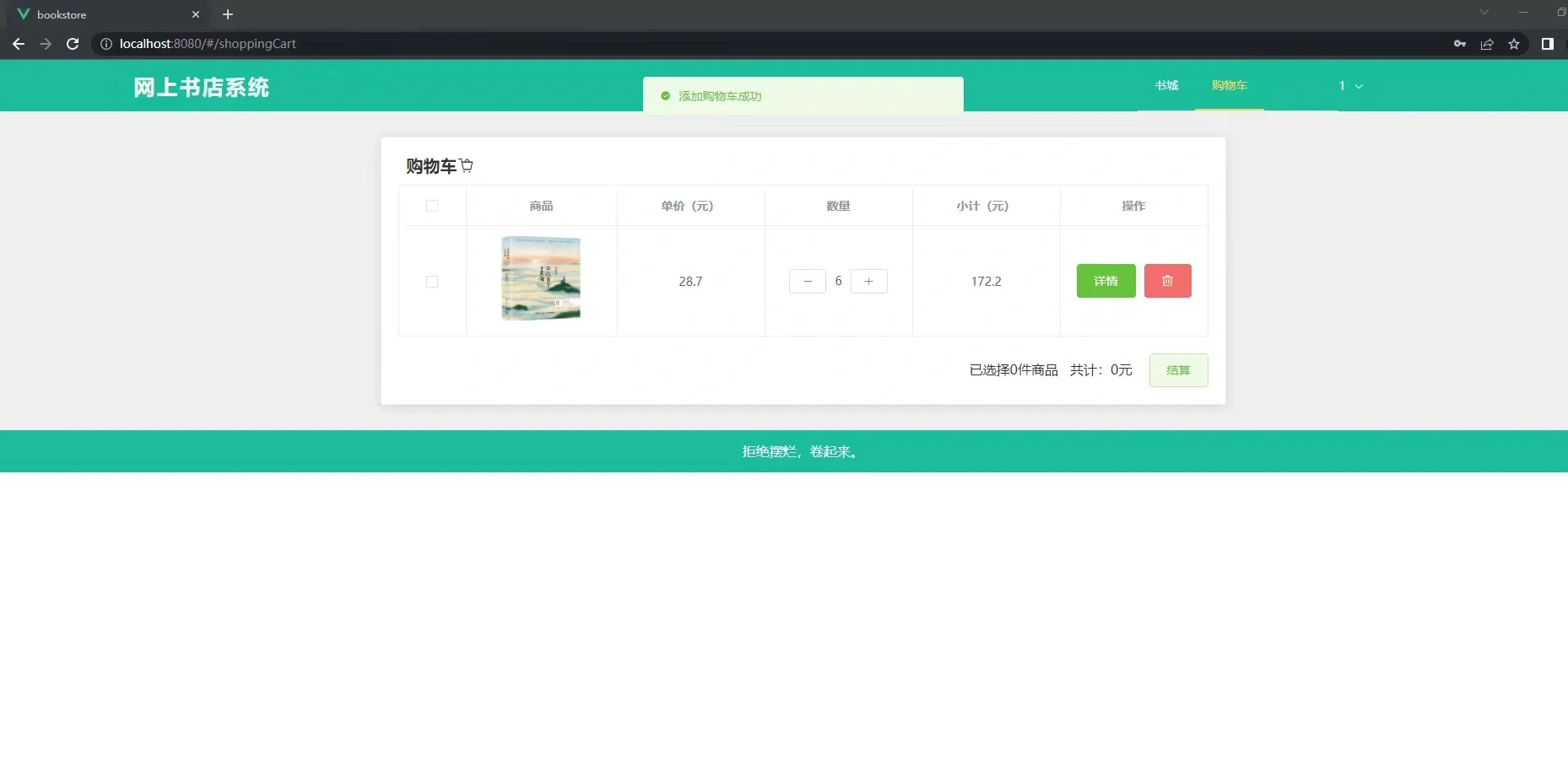
Task: Open the browser tab search chevron
Action: point(1484,12)
